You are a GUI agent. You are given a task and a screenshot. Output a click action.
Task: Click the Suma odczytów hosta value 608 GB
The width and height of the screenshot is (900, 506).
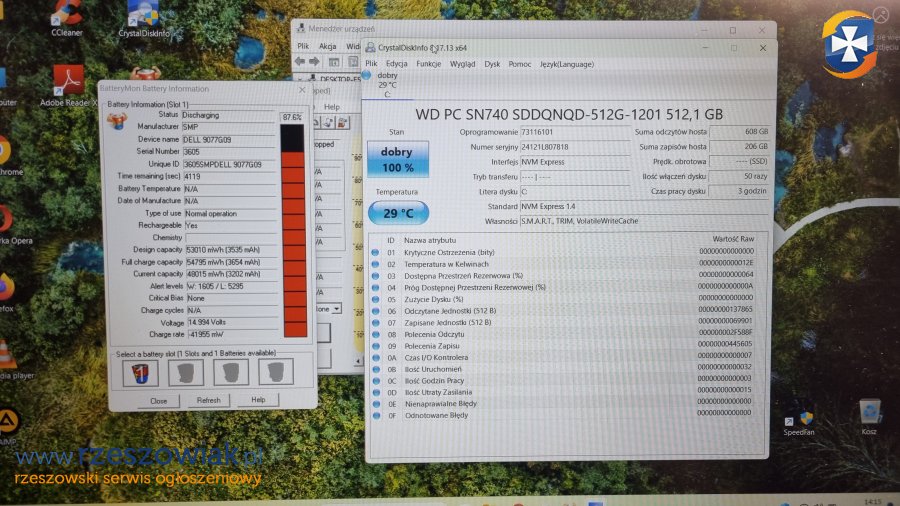pos(739,131)
